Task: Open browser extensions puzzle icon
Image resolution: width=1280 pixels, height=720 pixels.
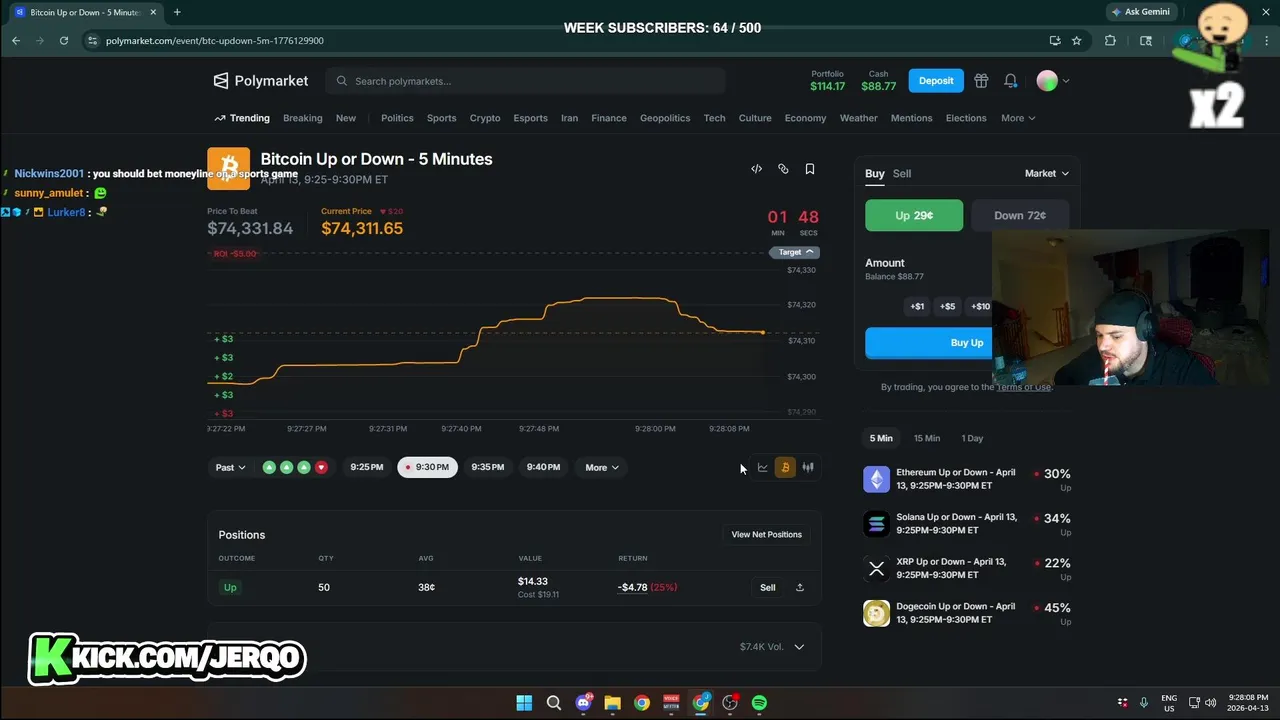Action: [1110, 40]
